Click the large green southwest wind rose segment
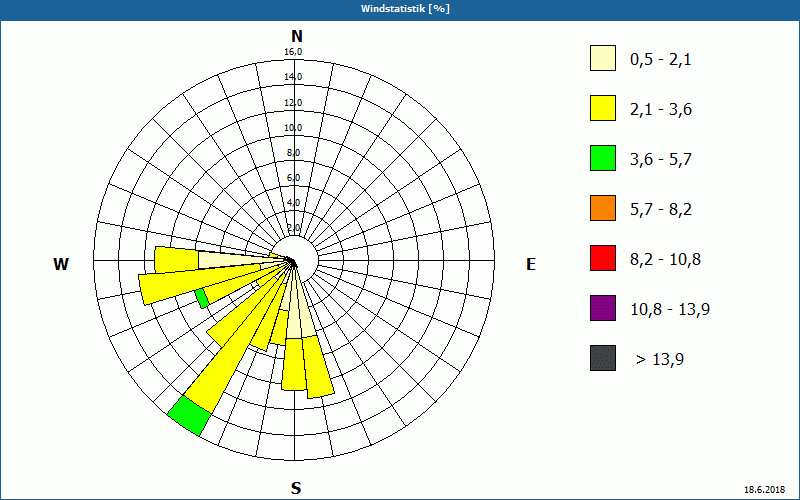The height and width of the screenshot is (500, 800). (189, 416)
